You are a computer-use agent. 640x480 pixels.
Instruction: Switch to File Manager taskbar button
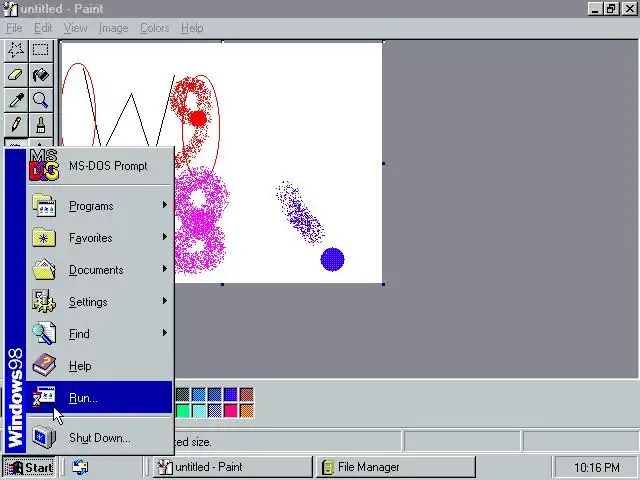point(396,467)
